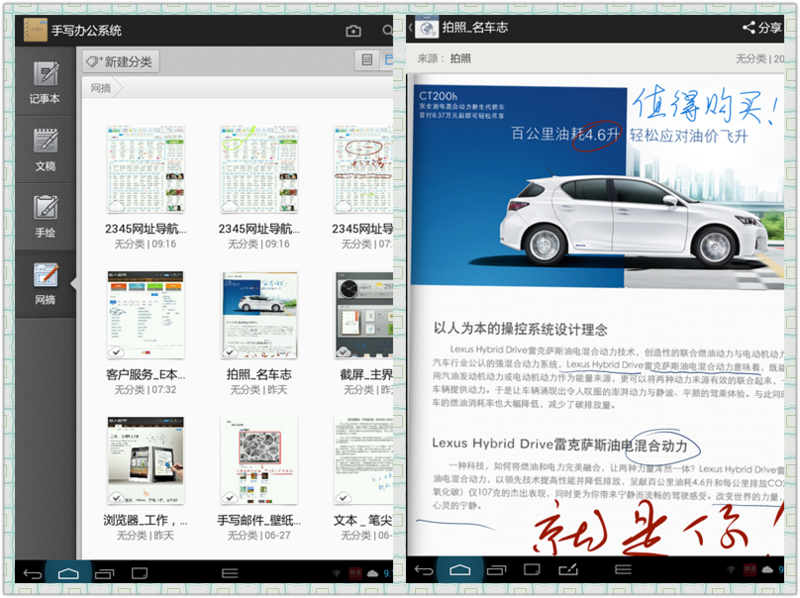Toggle the checkmark on 拍照_名车志 thumbnail
This screenshot has height=598, width=800.
tap(230, 352)
